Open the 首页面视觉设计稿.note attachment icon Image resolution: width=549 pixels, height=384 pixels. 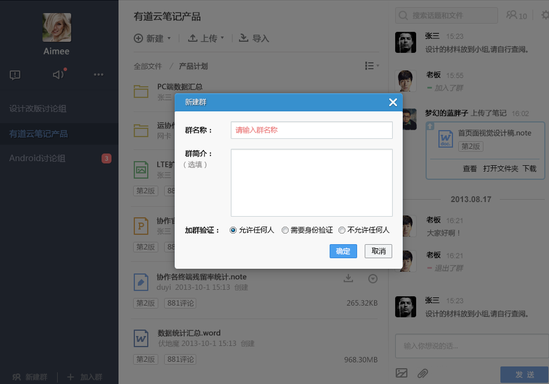(x=446, y=139)
